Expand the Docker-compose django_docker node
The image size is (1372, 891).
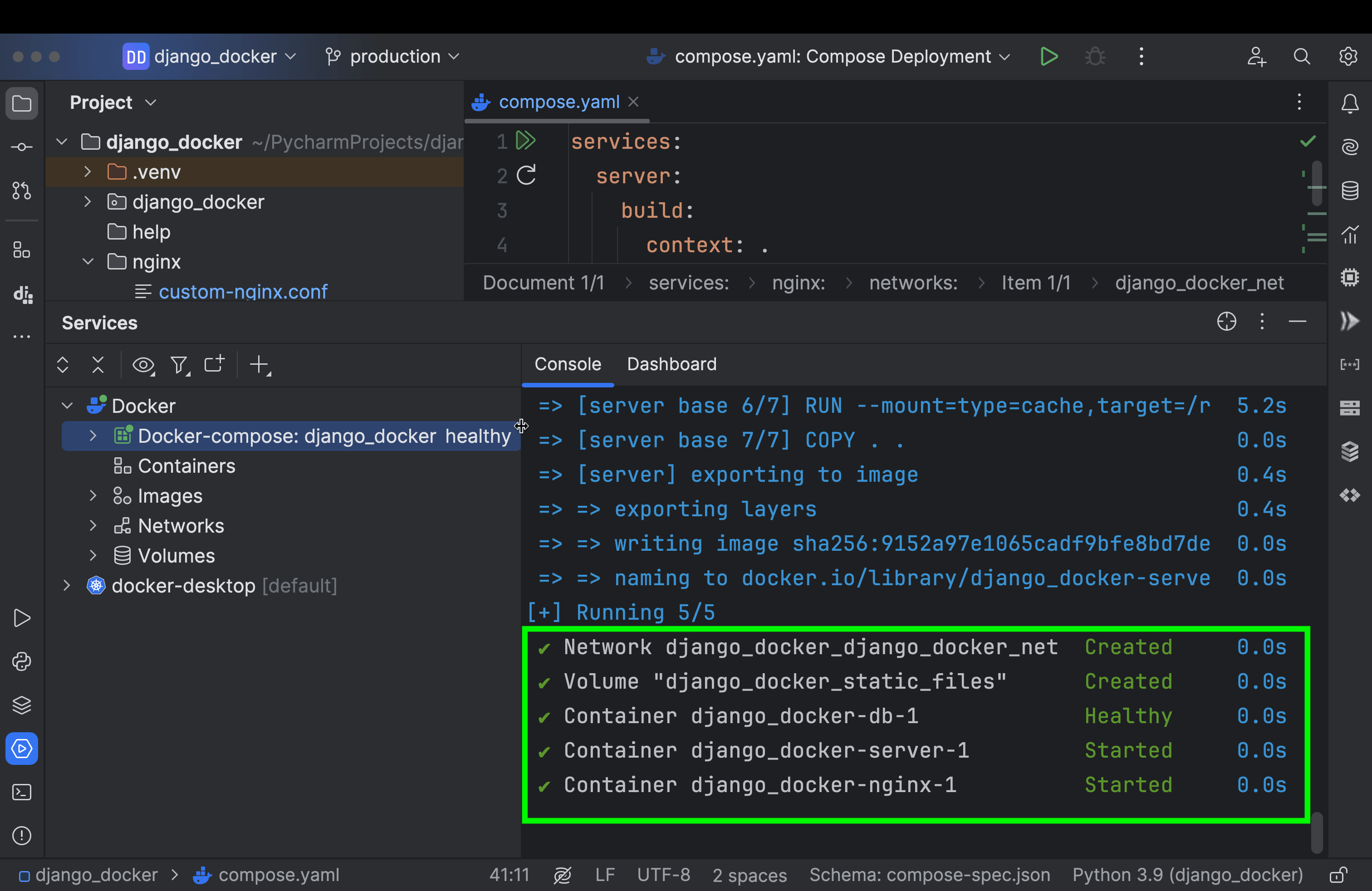(x=93, y=436)
